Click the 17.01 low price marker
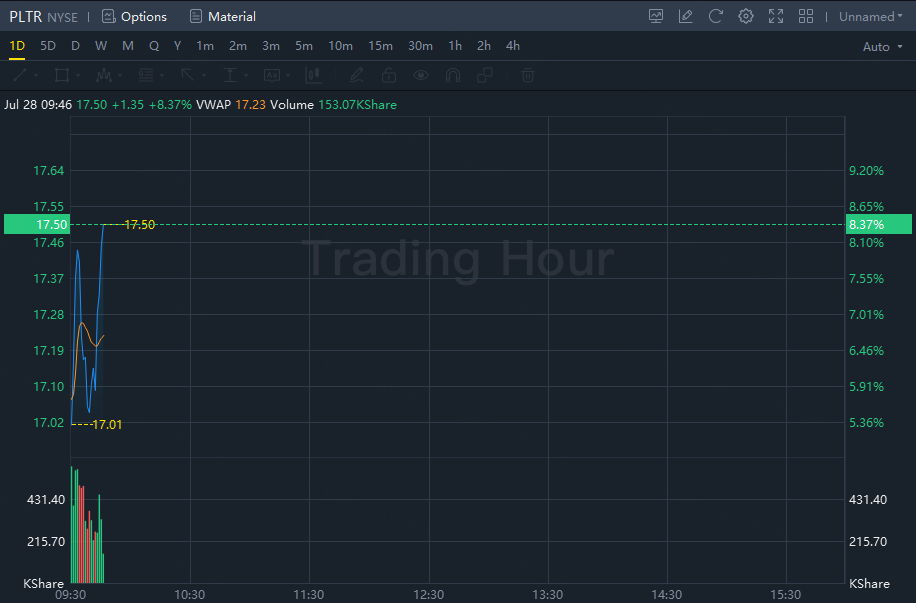 click(107, 425)
